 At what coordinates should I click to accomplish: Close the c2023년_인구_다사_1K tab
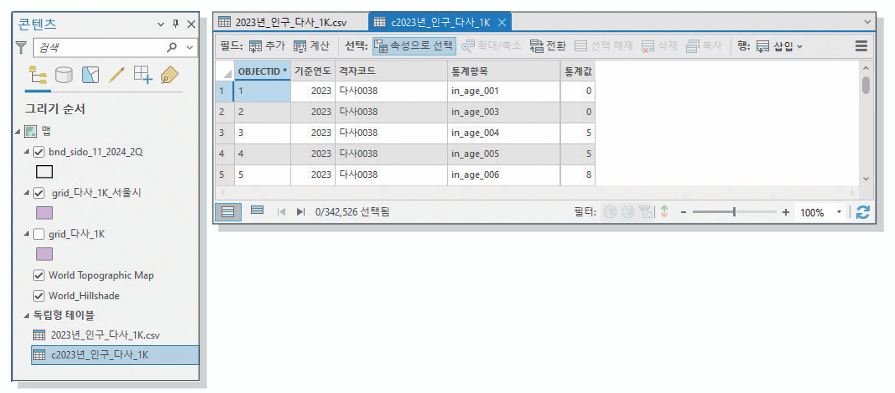coord(502,22)
